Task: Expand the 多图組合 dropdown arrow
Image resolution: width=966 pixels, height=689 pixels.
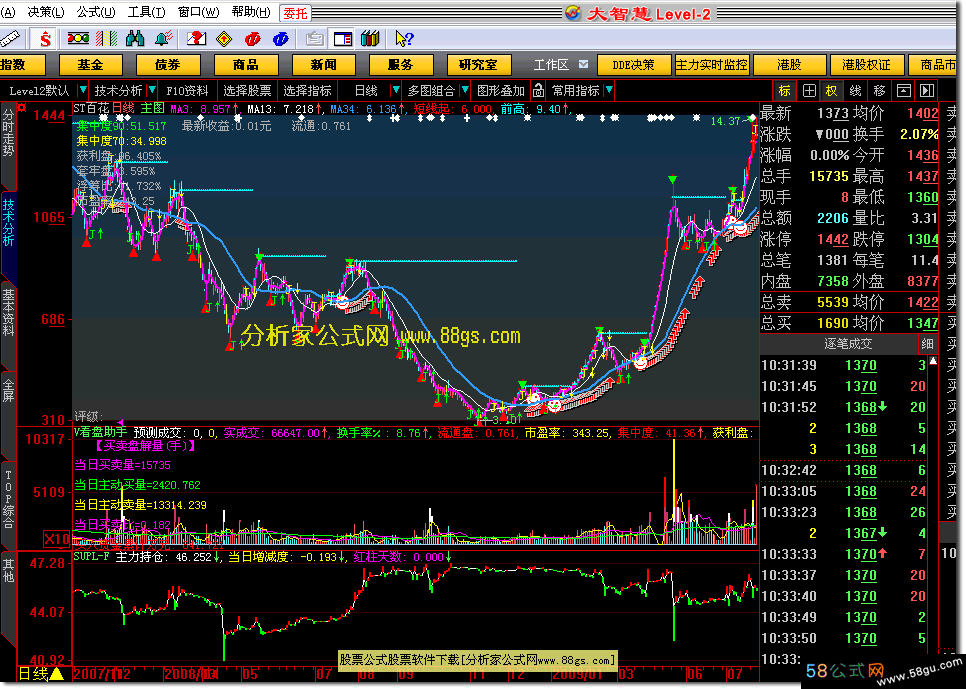Action: tap(465, 90)
